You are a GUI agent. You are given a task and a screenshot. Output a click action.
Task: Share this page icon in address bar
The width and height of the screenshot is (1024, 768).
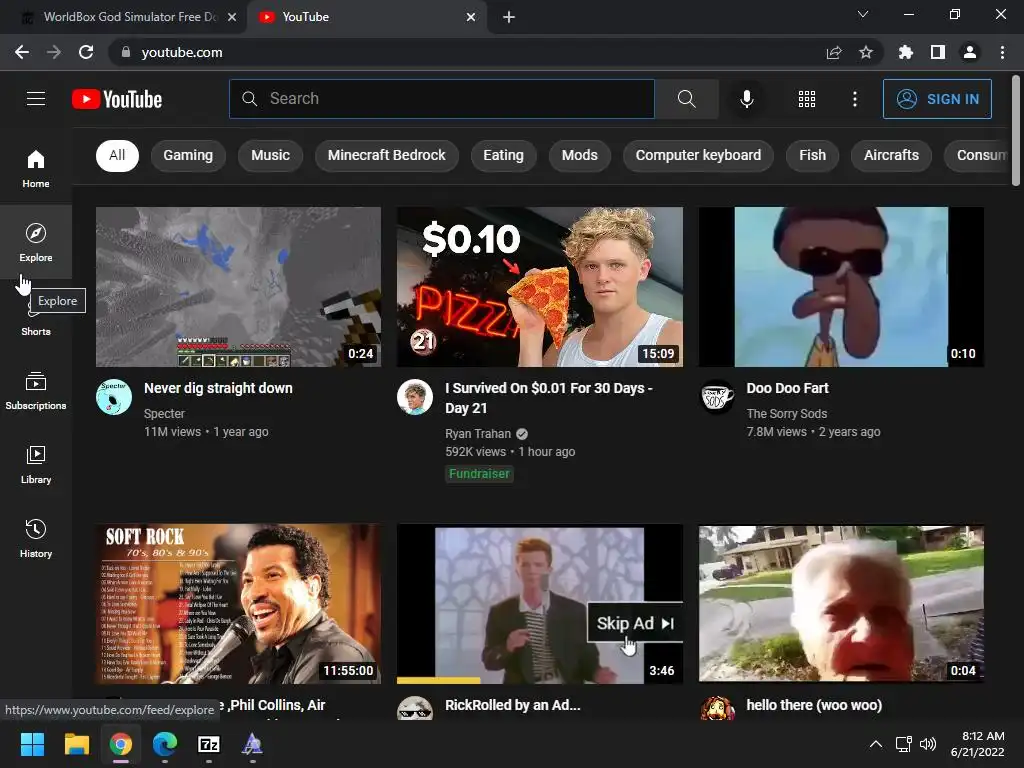834,52
